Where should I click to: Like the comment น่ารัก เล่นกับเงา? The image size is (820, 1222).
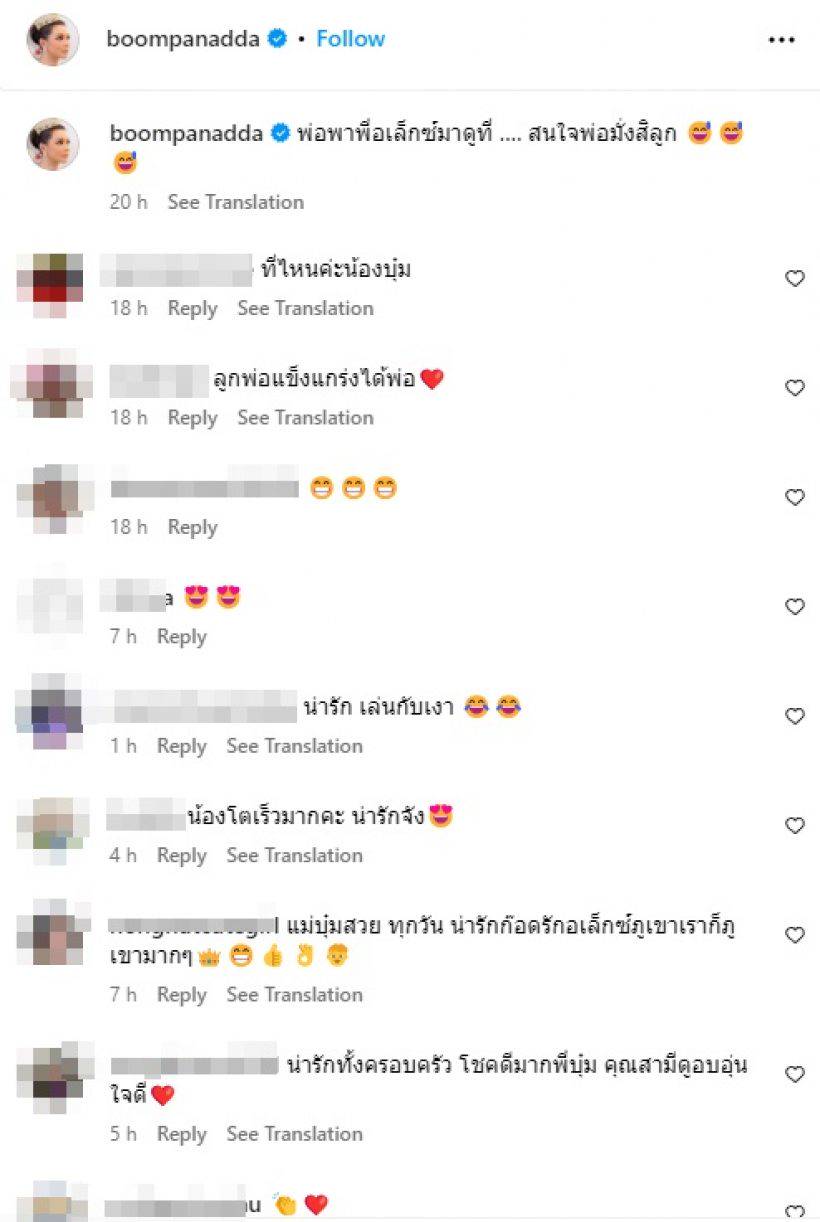coord(795,716)
